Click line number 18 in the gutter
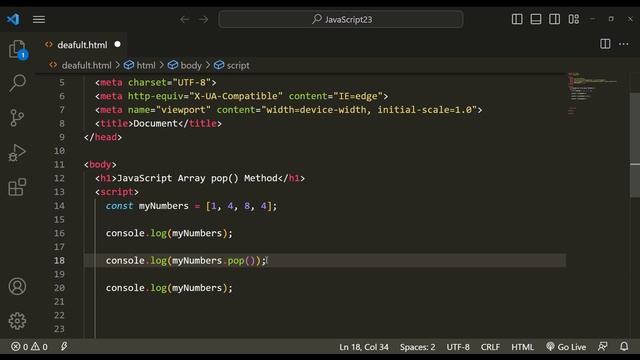This screenshot has width=640, height=360. click(x=59, y=260)
